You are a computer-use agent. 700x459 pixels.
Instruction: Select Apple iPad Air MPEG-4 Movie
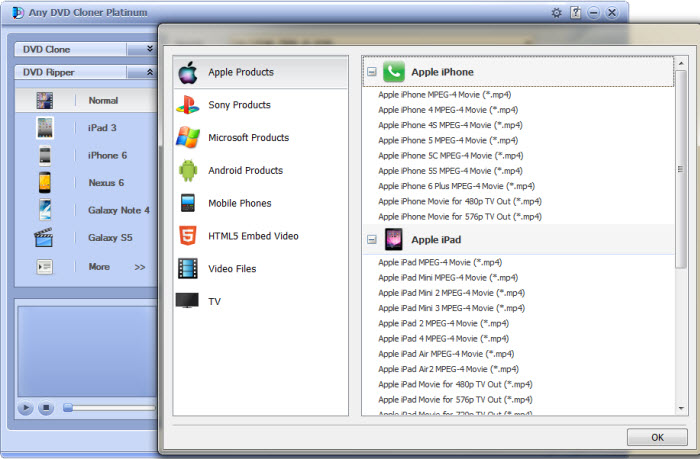coord(446,354)
